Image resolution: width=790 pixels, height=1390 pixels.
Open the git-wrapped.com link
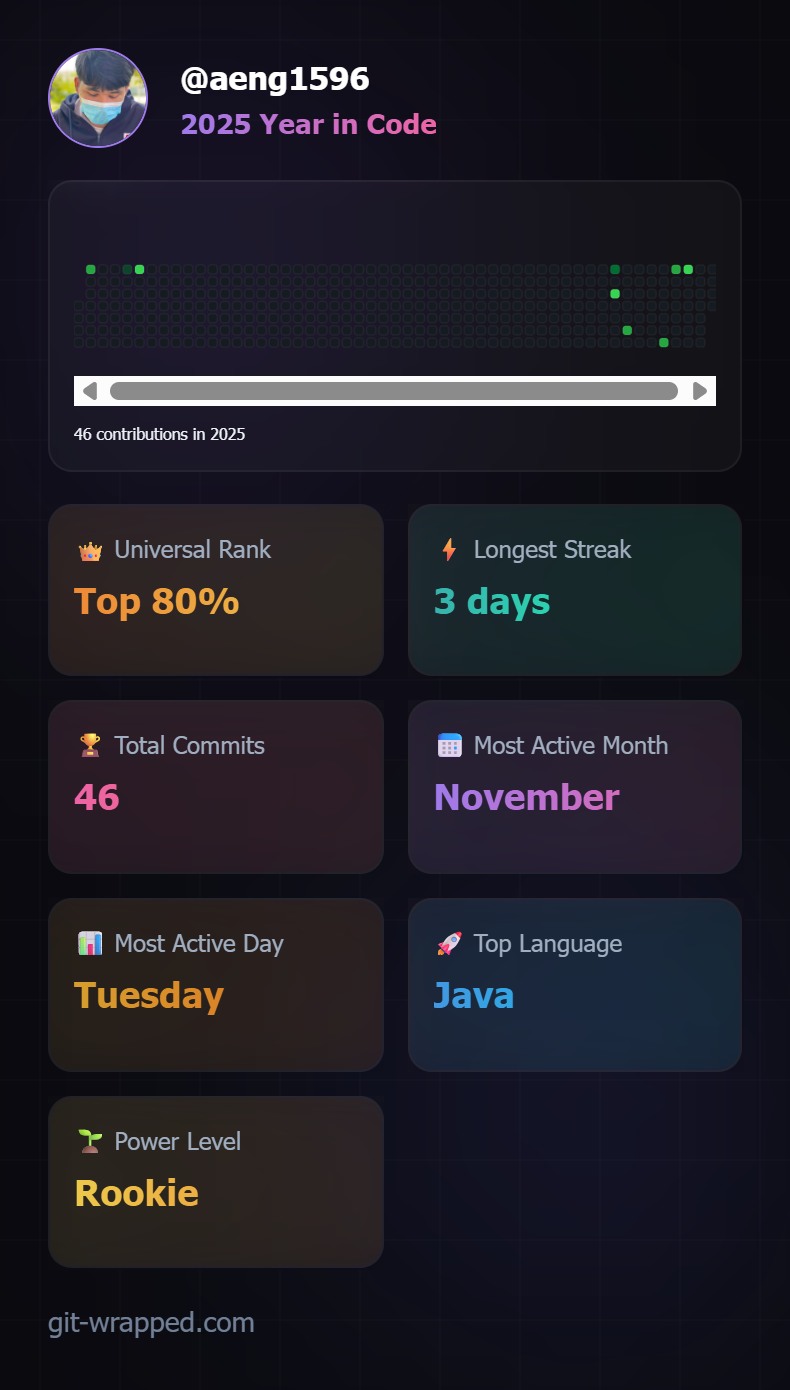point(151,1323)
